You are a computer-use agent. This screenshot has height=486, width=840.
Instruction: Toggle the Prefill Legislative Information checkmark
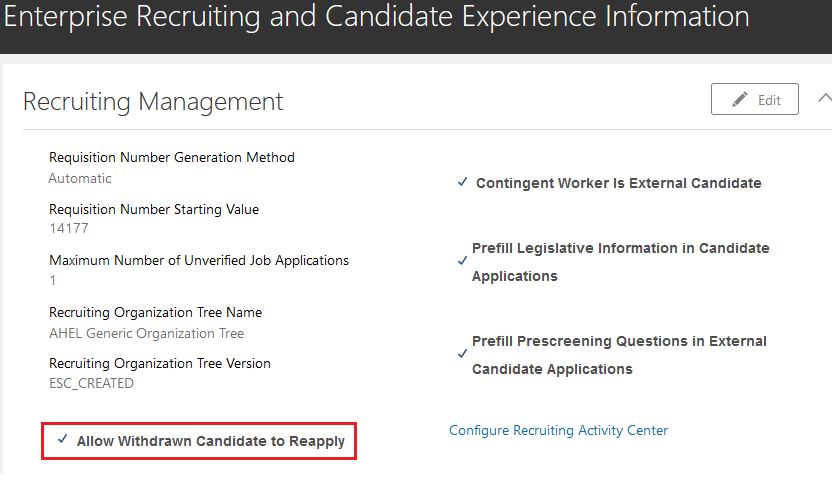click(x=462, y=261)
